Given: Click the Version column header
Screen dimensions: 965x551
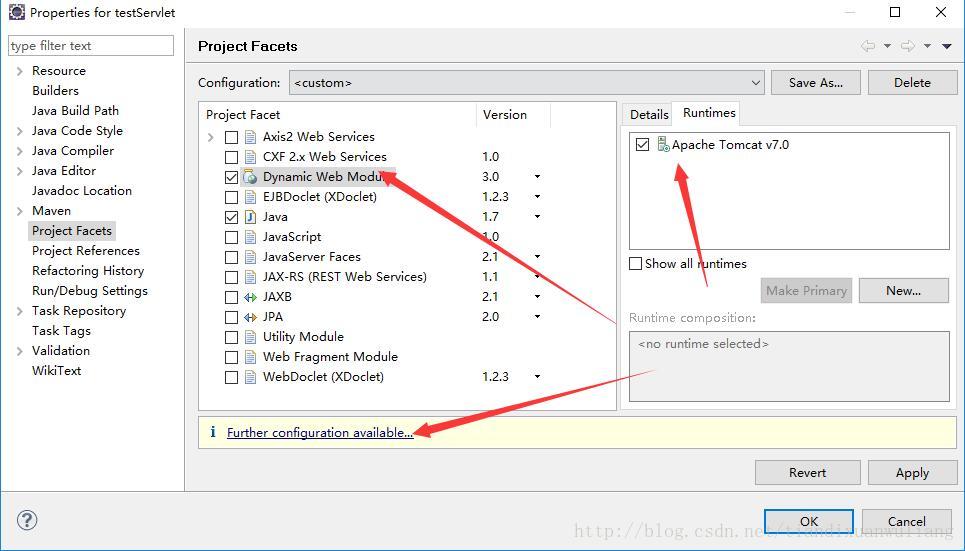Looking at the screenshot, I should click(x=513, y=115).
